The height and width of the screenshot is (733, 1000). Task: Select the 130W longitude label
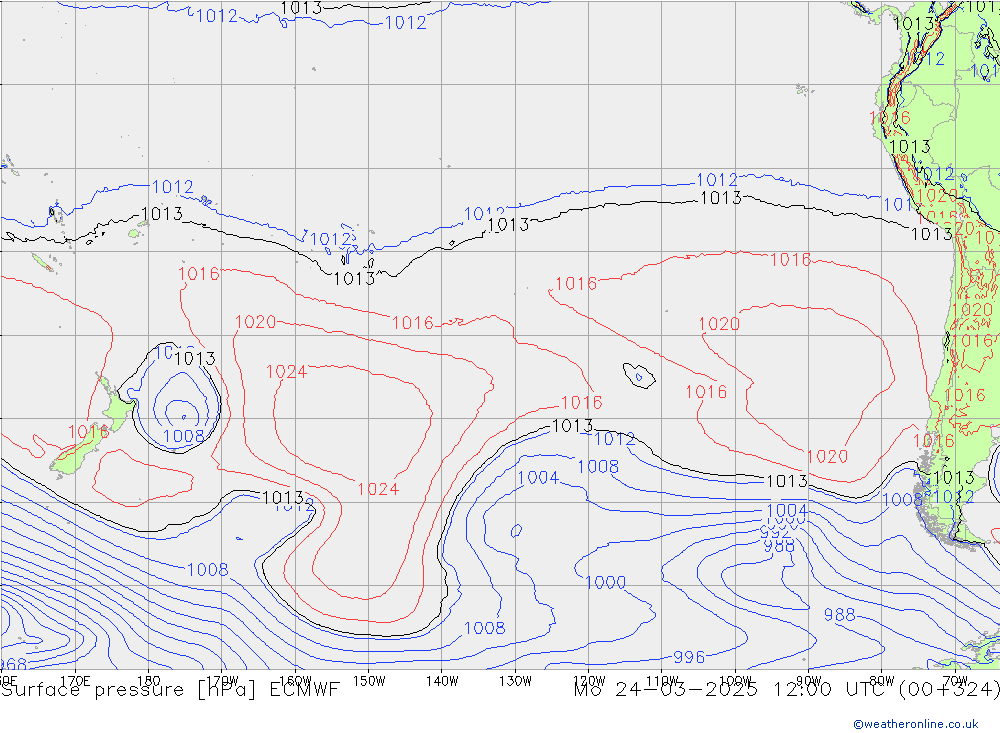coord(515,681)
